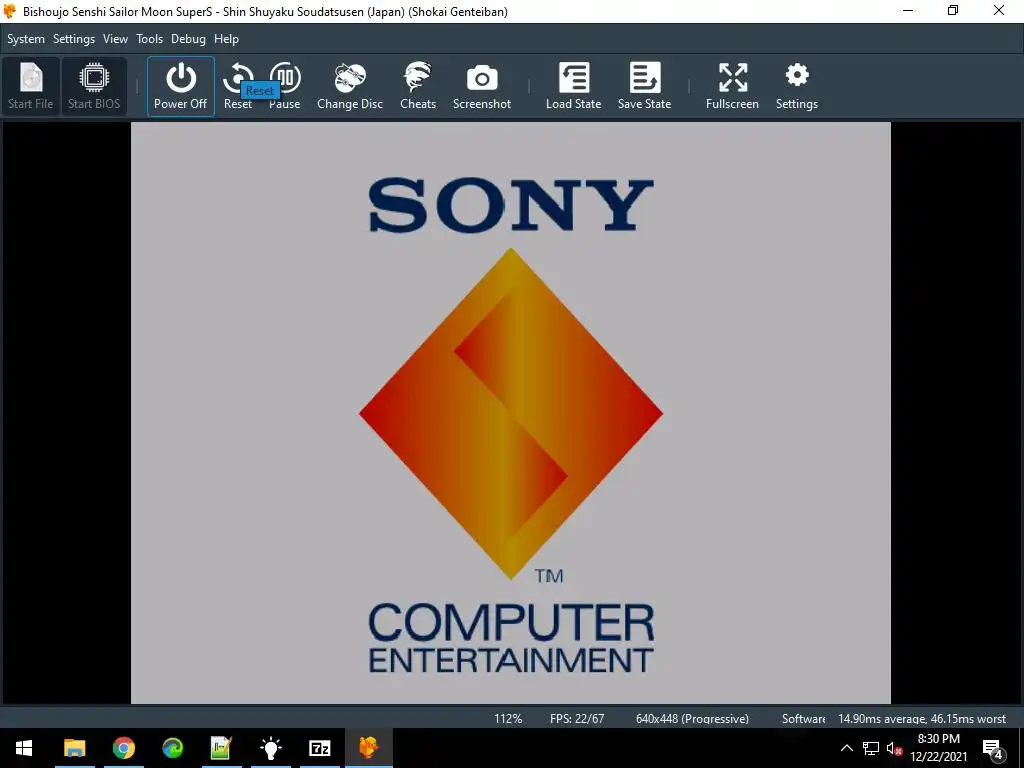Click the Start File toolbar icon

(x=31, y=86)
